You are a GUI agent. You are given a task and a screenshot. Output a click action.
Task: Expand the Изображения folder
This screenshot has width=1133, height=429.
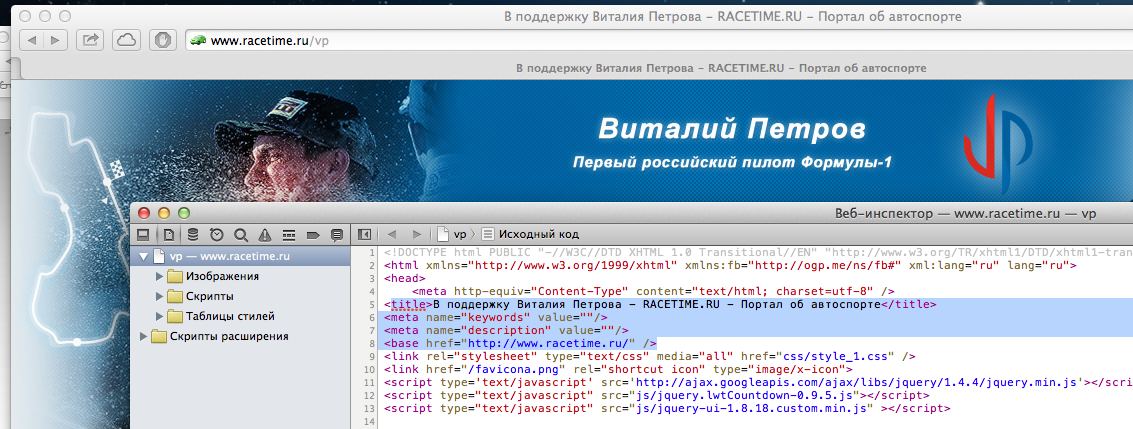pos(160,277)
